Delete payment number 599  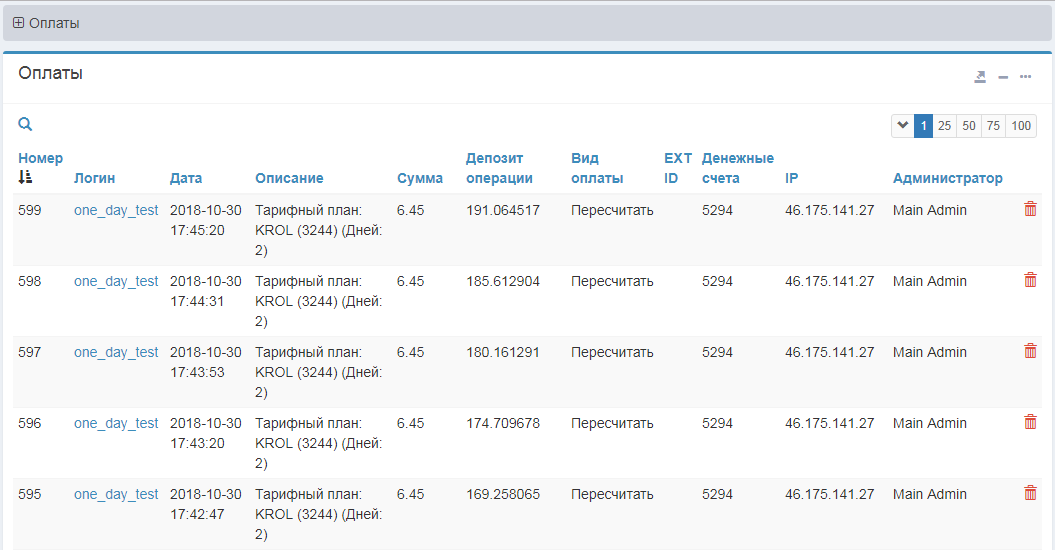(1030, 209)
